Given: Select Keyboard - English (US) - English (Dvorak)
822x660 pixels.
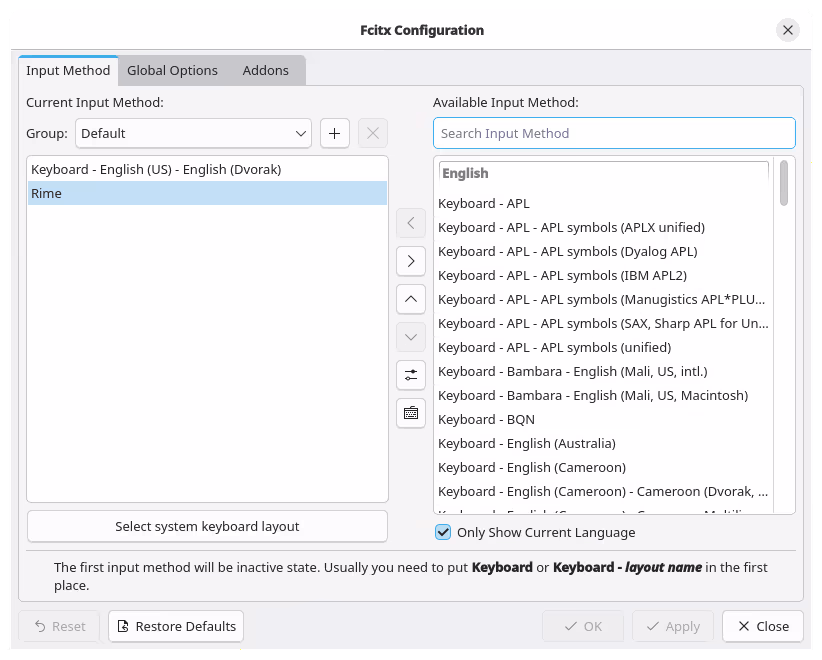Looking at the screenshot, I should pyautogui.click(x=207, y=169).
